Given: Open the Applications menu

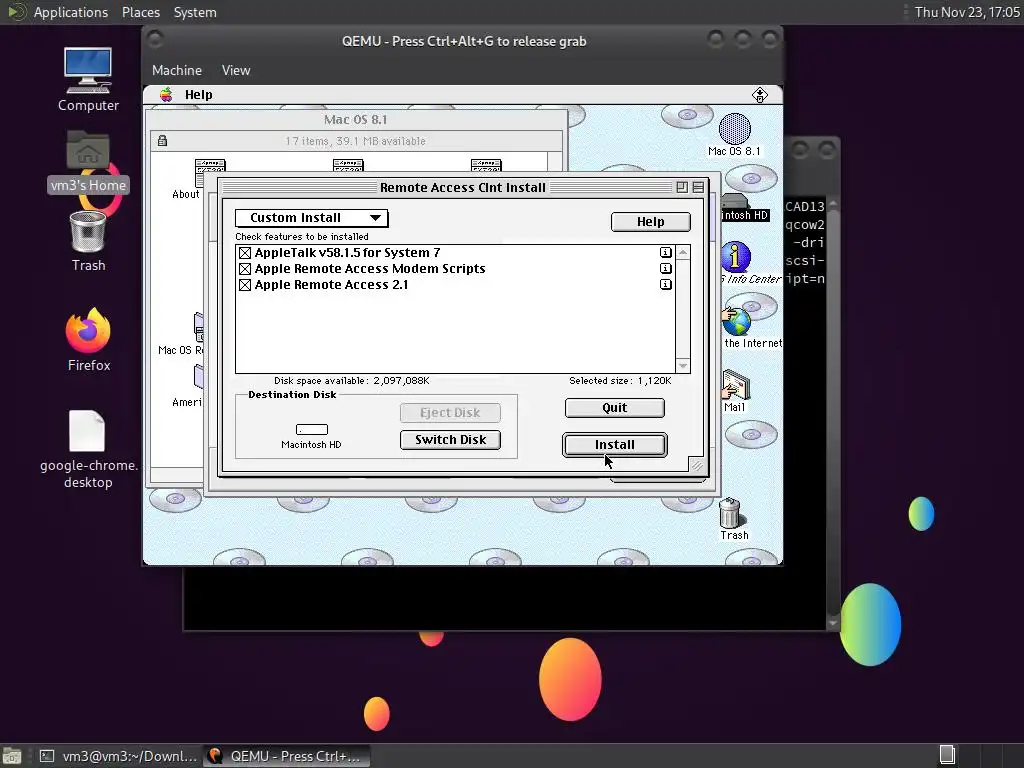Looking at the screenshot, I should [x=71, y=12].
